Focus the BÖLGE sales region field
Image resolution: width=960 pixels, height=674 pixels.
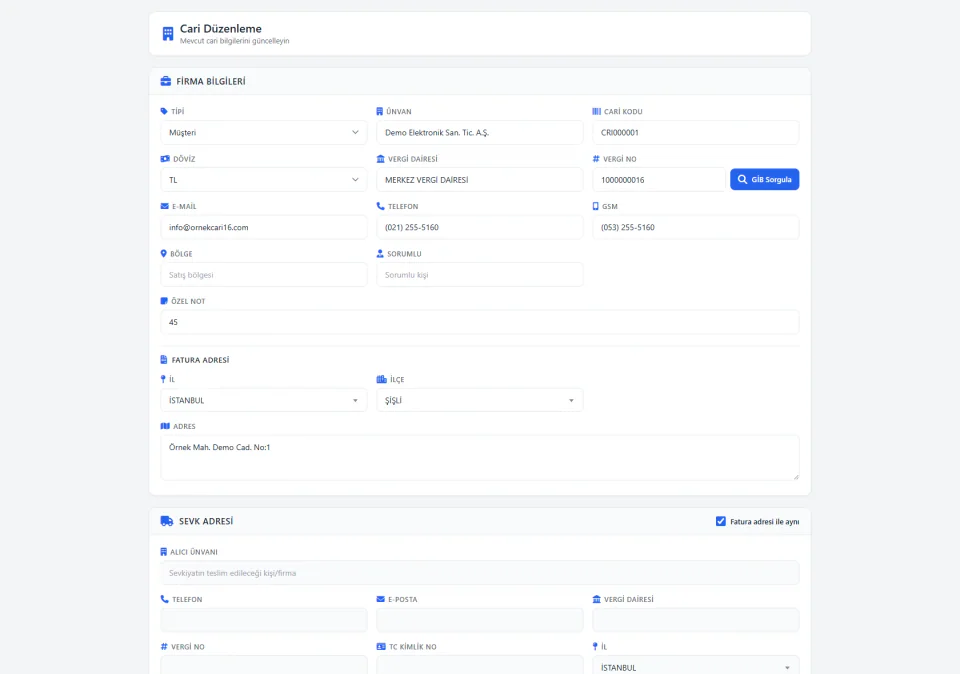coord(264,275)
